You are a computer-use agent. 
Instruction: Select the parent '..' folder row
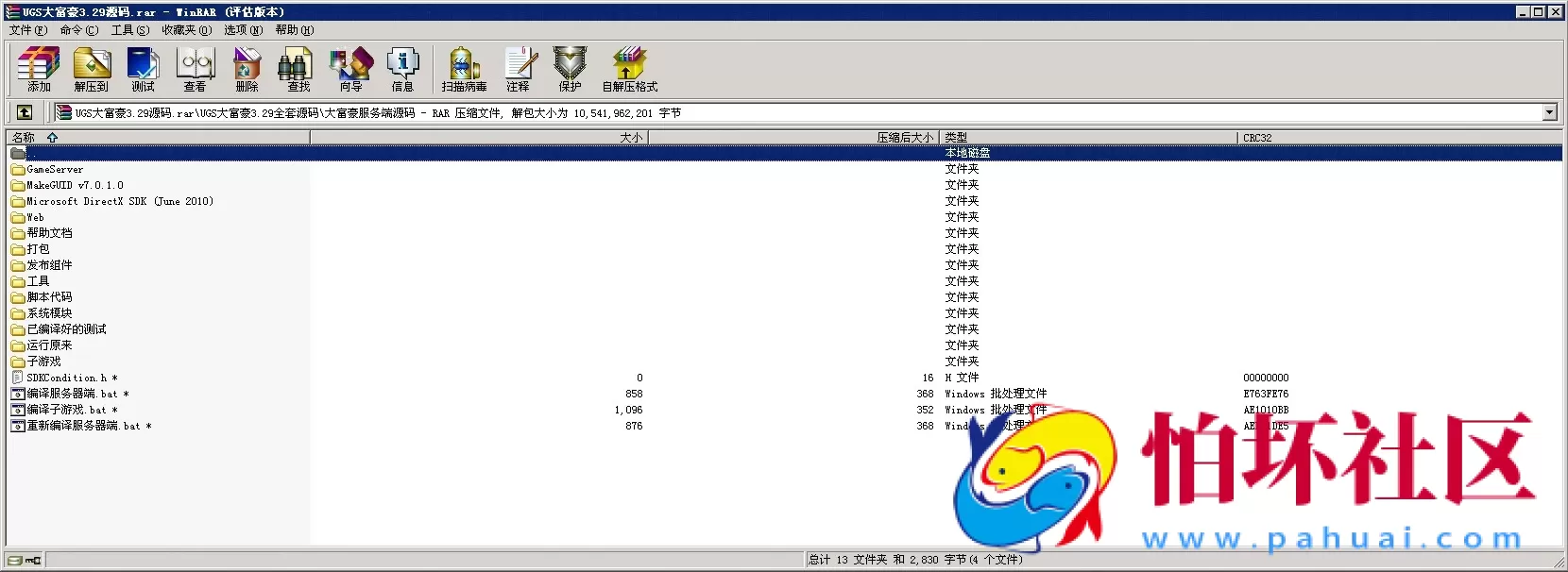pyautogui.click(x=785, y=153)
